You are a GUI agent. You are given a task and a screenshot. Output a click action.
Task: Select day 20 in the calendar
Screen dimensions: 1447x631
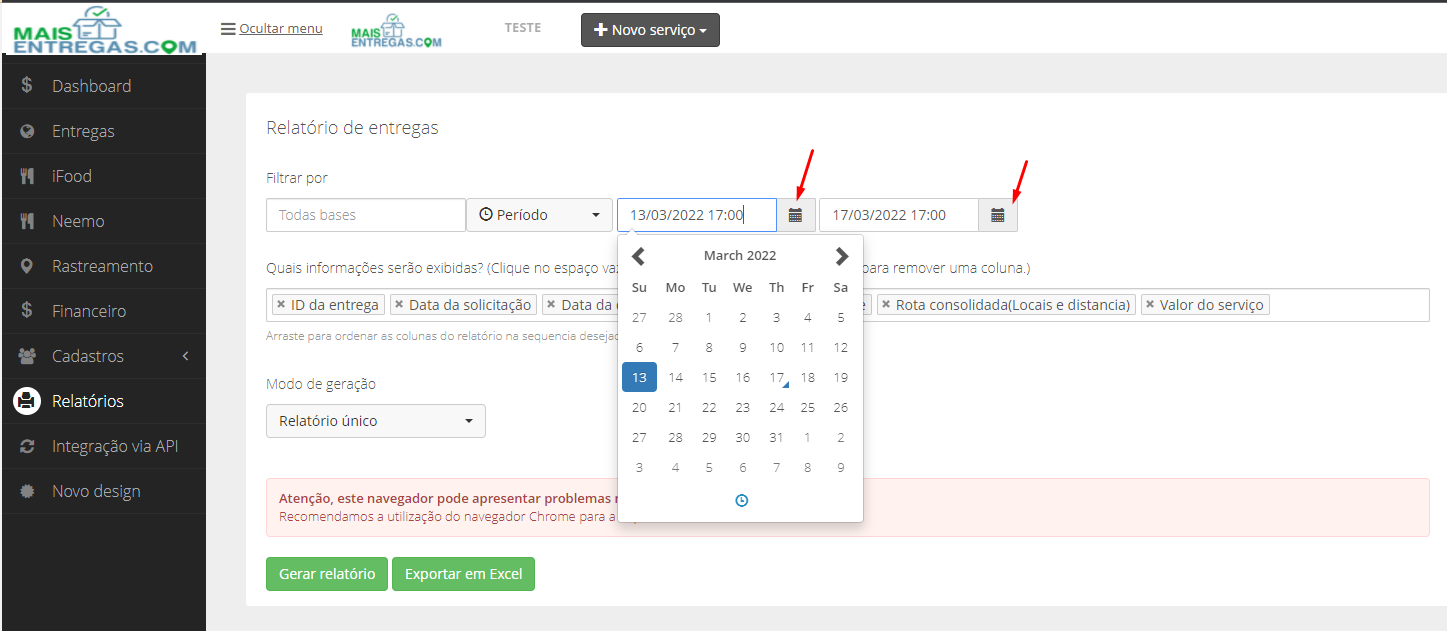tap(639, 408)
